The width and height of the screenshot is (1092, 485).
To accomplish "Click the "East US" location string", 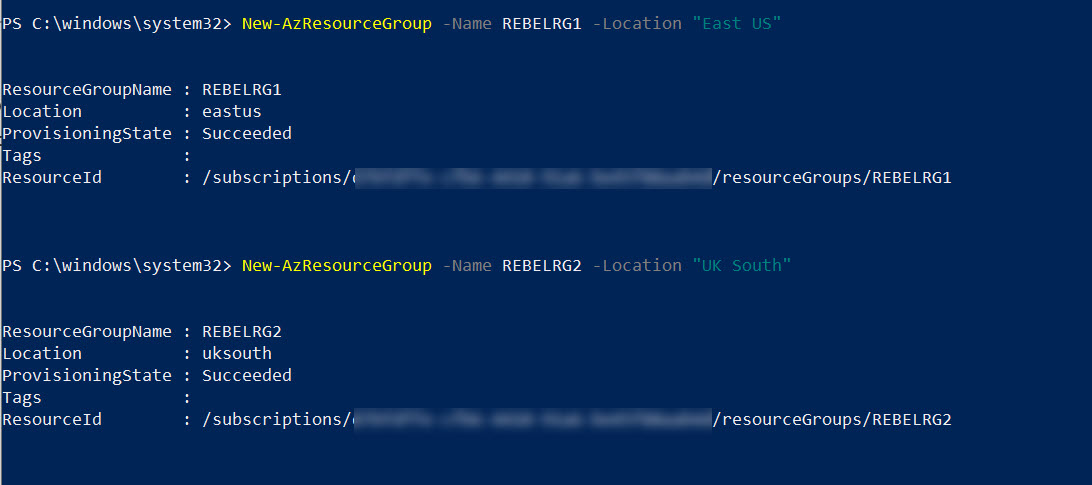I will [x=737, y=24].
